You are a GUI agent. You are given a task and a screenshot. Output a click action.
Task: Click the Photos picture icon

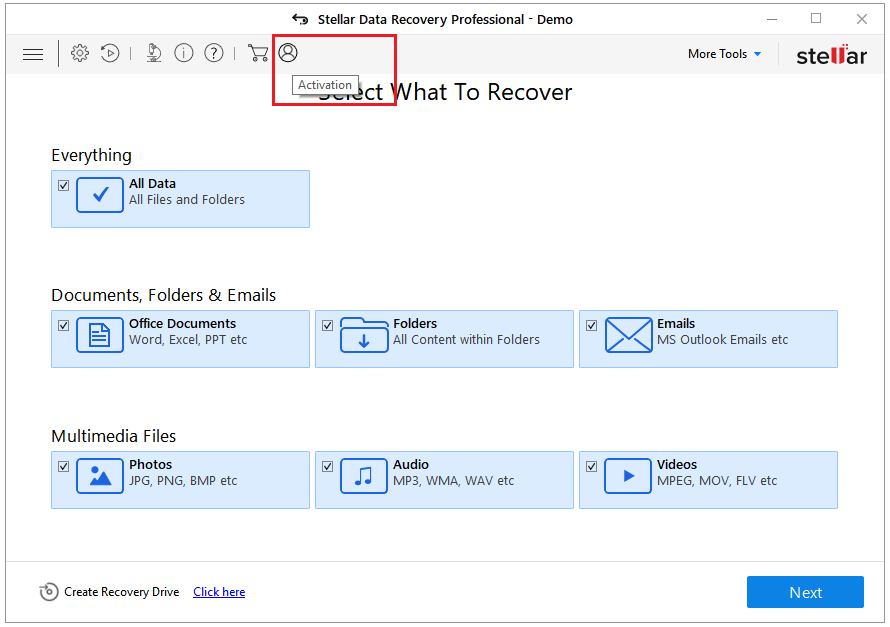pyautogui.click(x=100, y=476)
